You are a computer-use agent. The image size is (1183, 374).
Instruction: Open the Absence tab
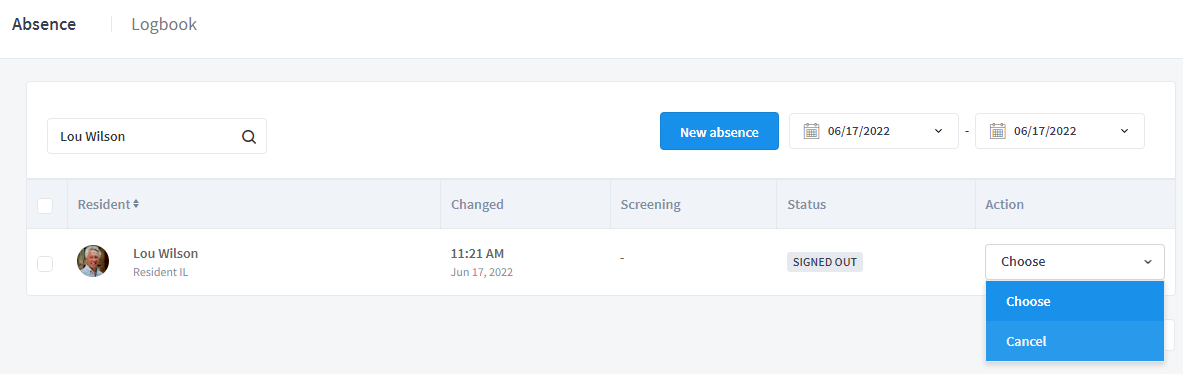[44, 24]
